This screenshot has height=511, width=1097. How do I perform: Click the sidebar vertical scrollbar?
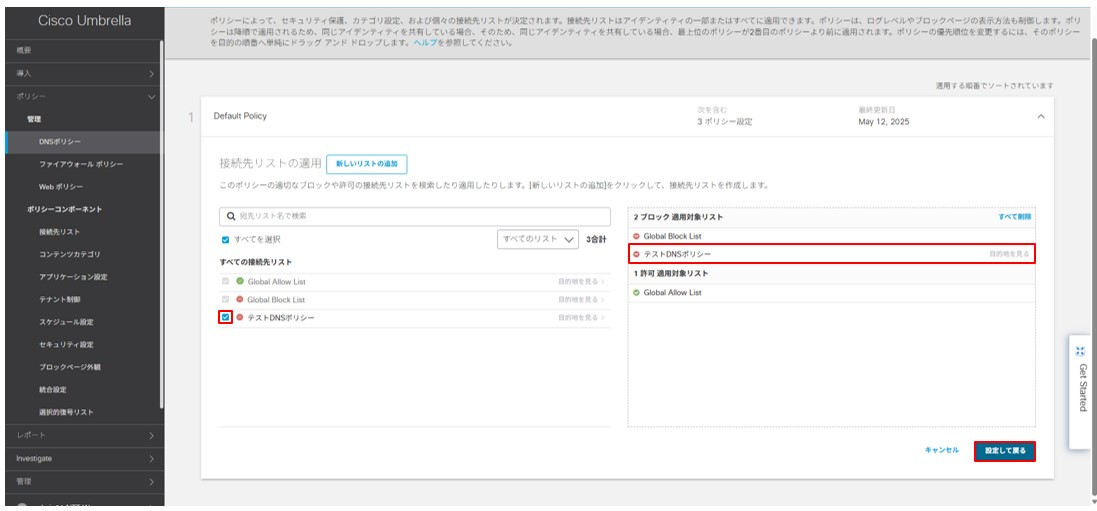162,224
